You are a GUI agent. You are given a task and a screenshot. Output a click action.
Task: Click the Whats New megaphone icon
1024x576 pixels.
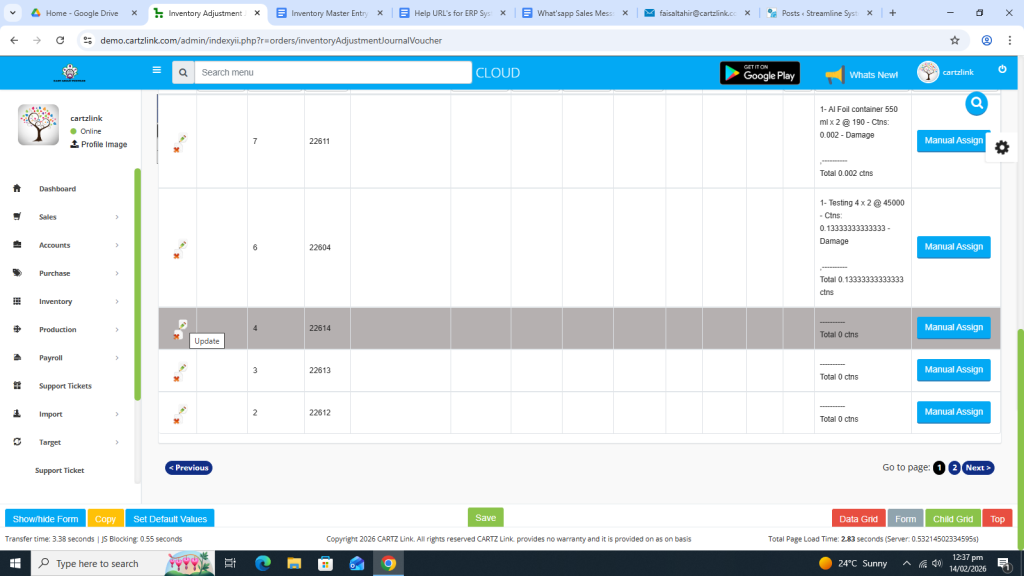834,74
